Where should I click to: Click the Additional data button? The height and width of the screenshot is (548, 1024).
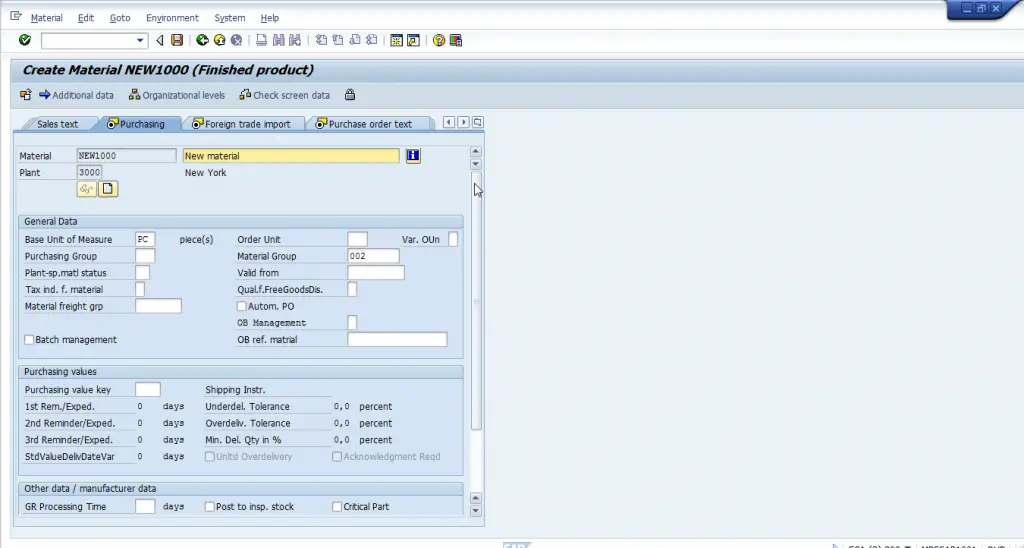click(x=76, y=95)
